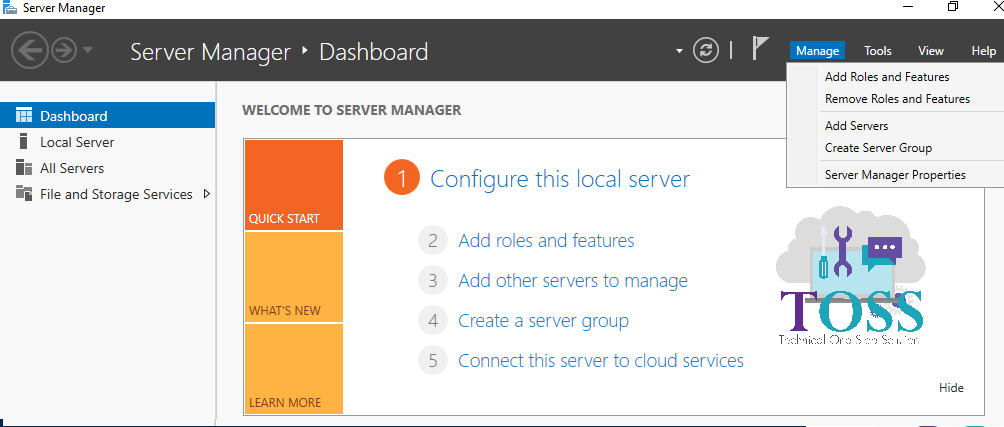Select the WHAT'S NEW tile
The image size is (1004, 427).
294,277
